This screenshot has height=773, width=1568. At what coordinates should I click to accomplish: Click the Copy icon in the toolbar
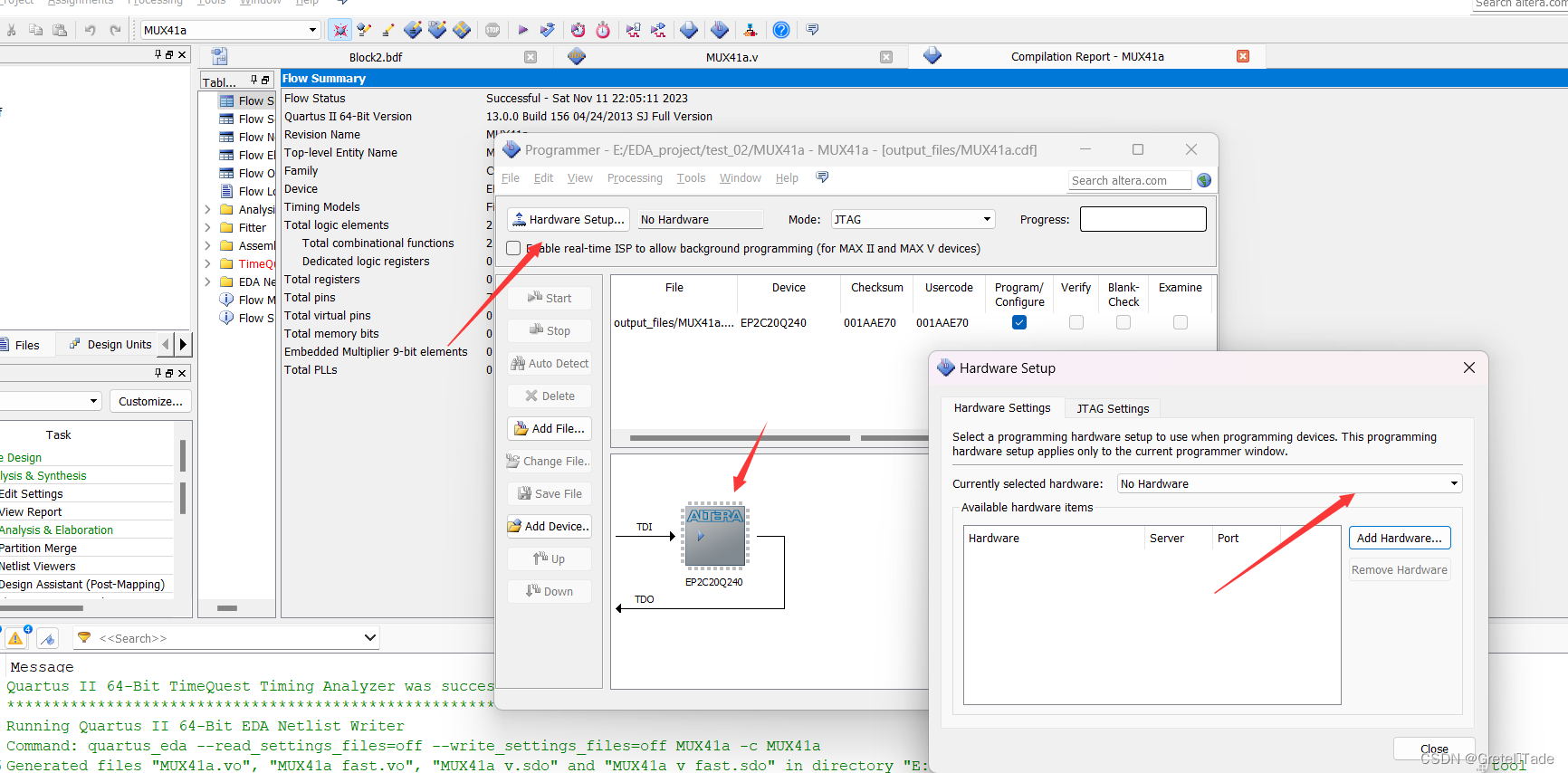point(36,30)
